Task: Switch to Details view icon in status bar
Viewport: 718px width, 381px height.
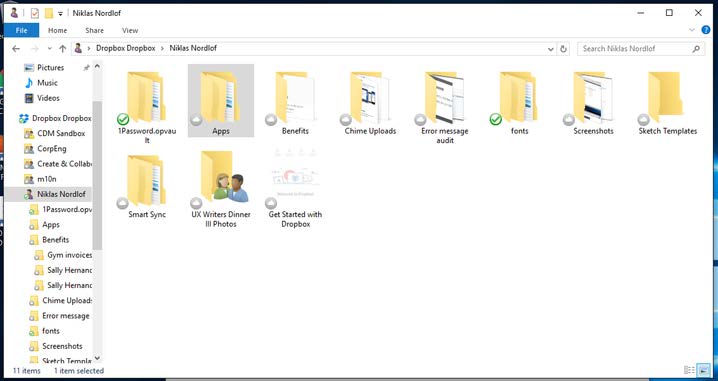Action: tap(689, 370)
